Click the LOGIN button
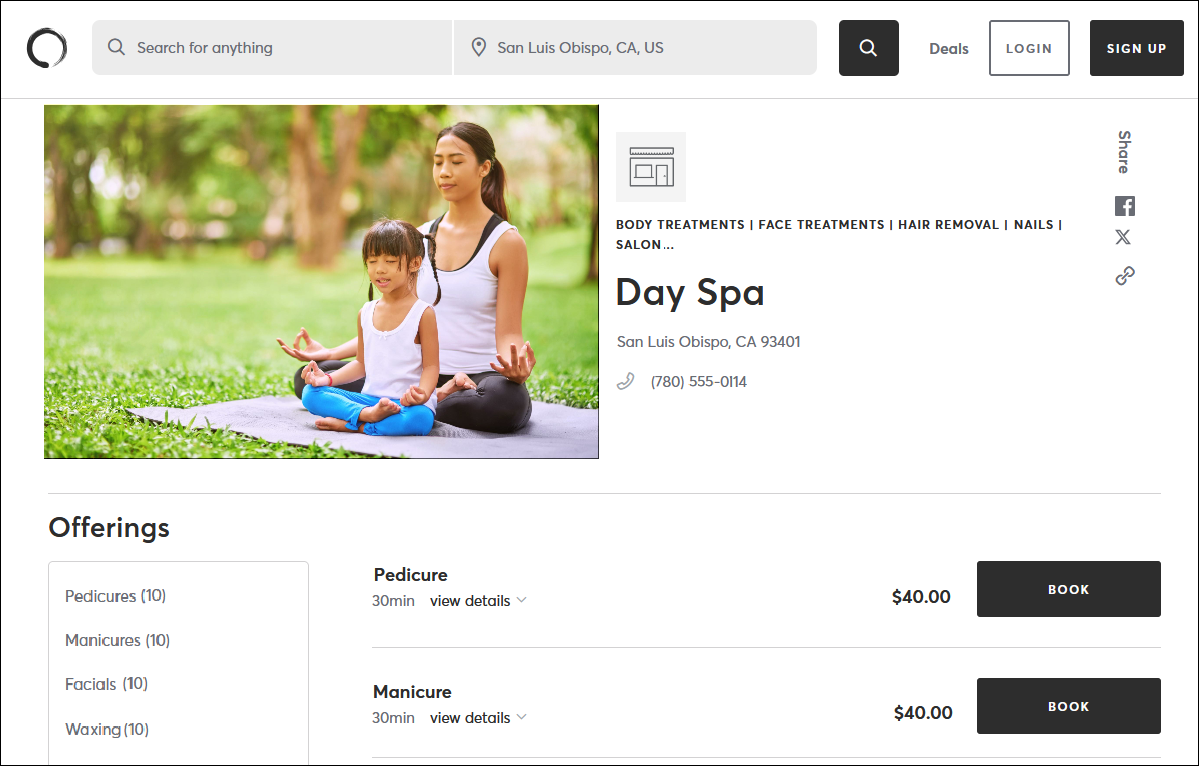The image size is (1199, 766). click(x=1029, y=47)
